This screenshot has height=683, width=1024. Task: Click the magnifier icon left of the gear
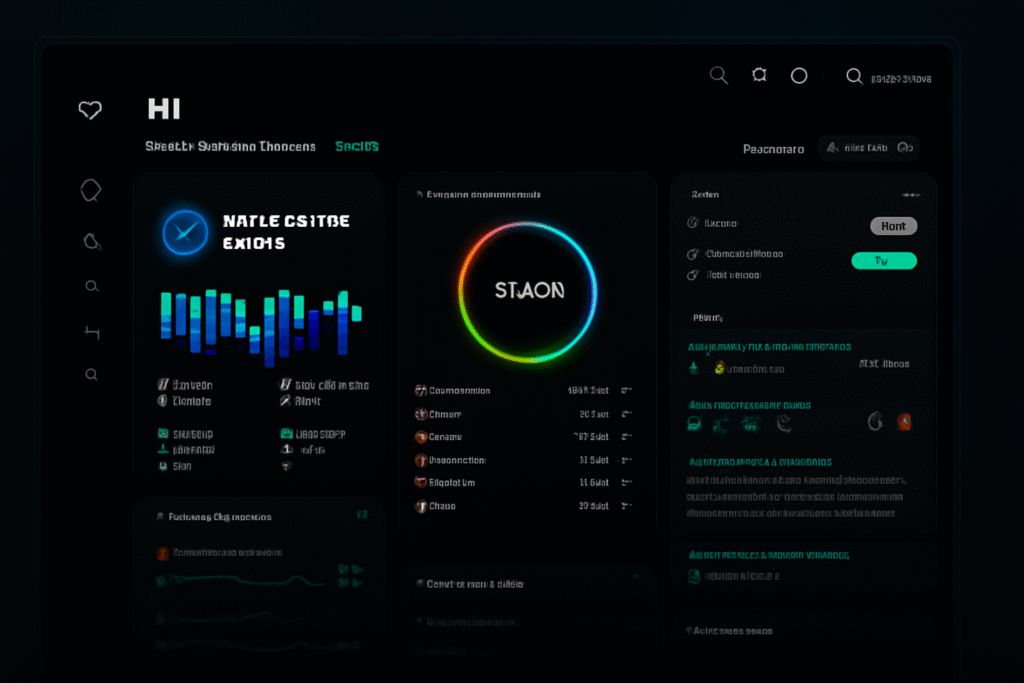(x=718, y=76)
